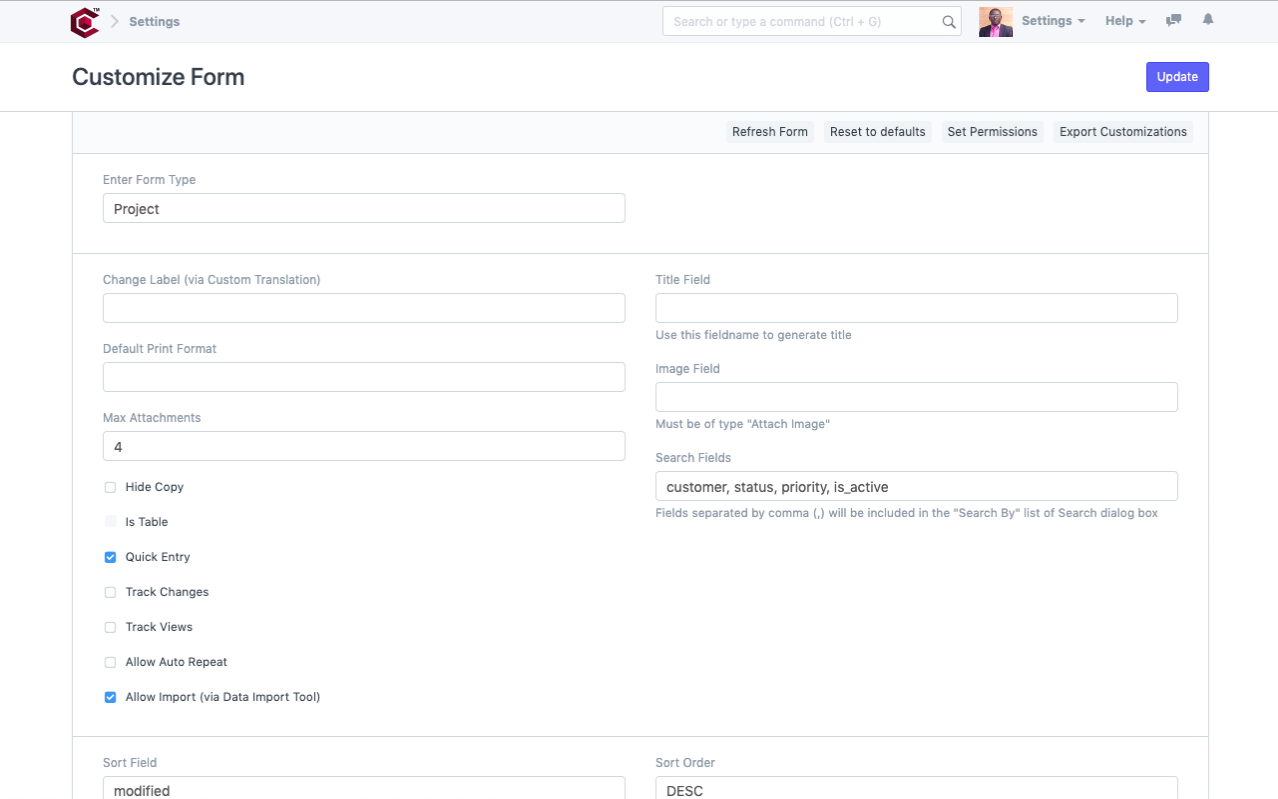
Task: Click the user profile avatar picture
Action: (x=994, y=21)
